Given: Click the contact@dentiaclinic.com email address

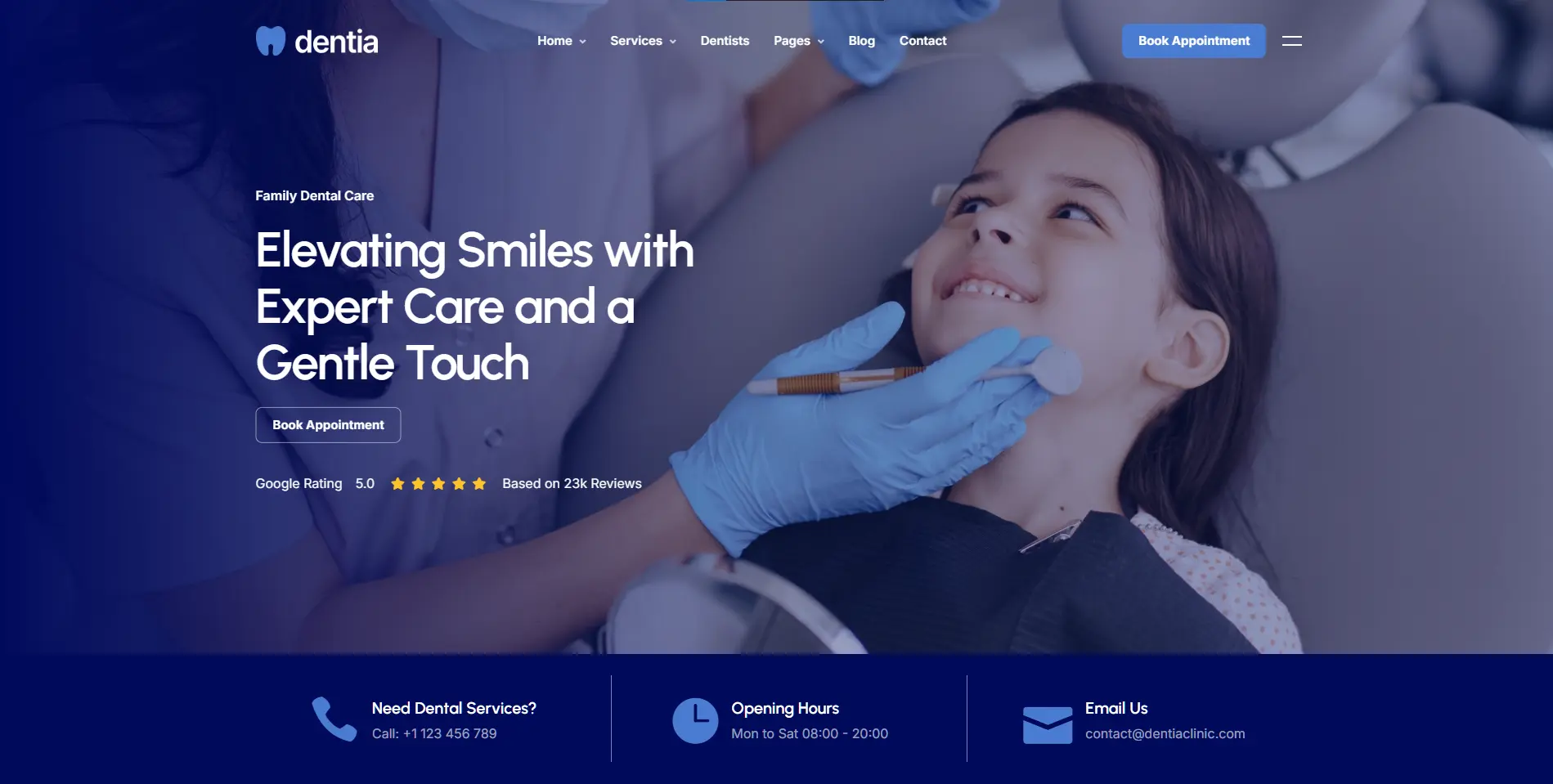Looking at the screenshot, I should [x=1165, y=734].
